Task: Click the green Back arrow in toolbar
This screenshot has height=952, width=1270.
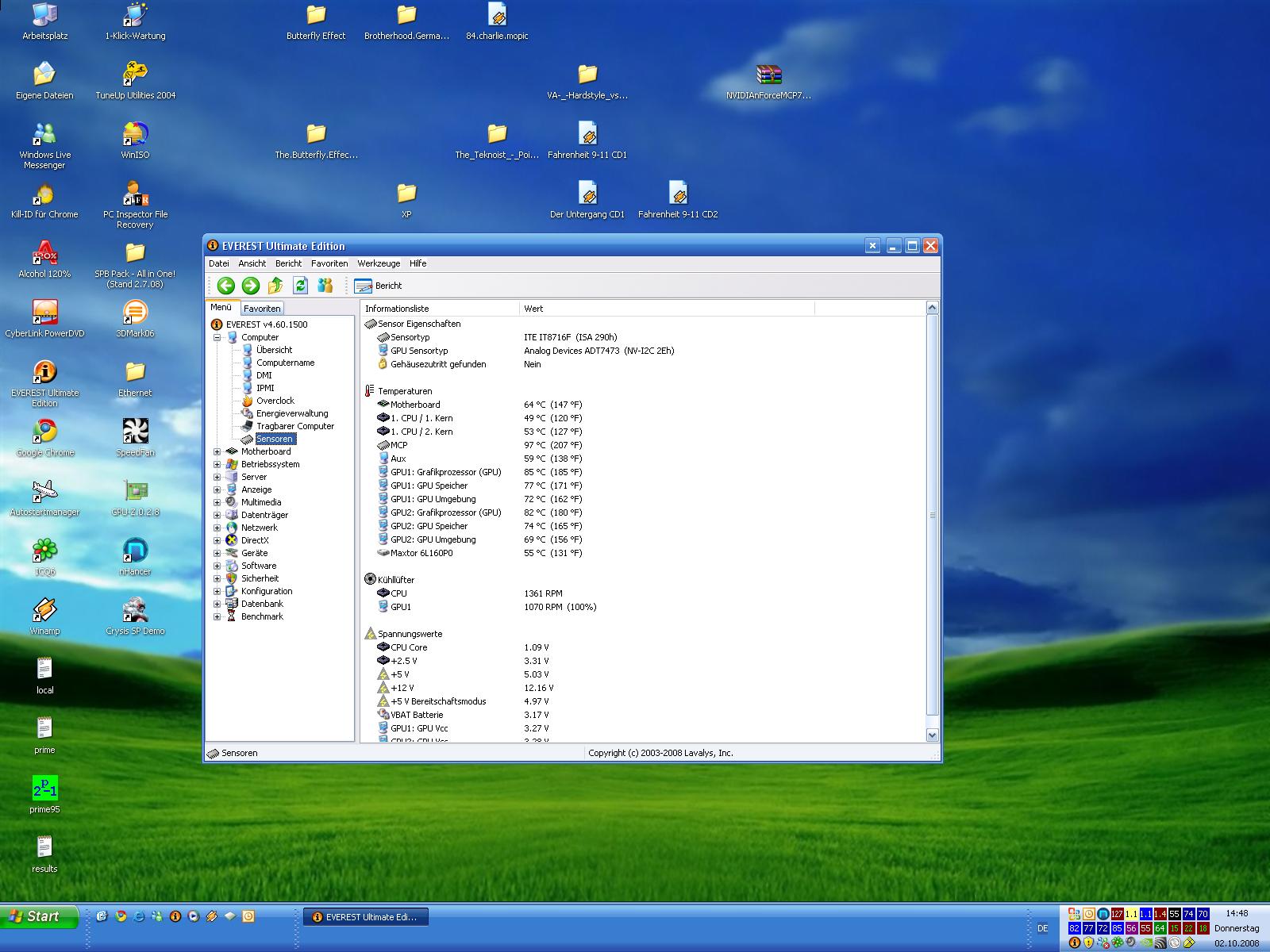Action: pos(226,286)
